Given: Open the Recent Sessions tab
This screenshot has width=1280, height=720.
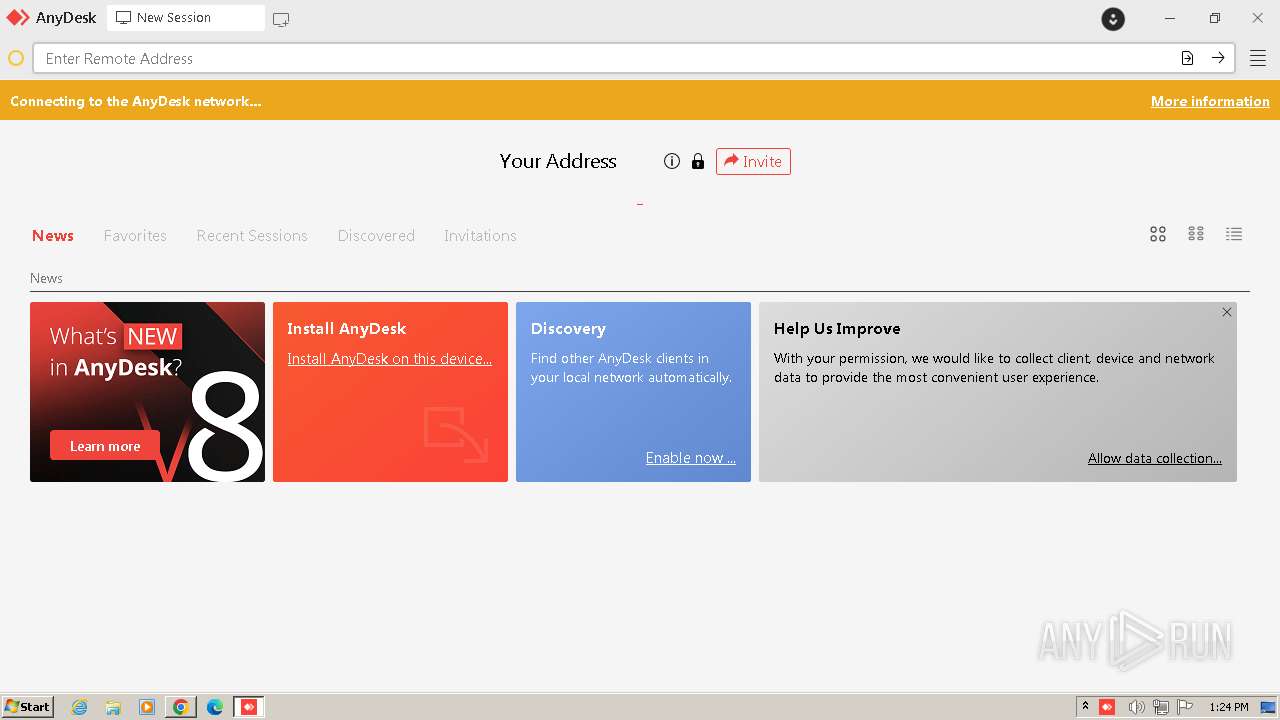Looking at the screenshot, I should [252, 236].
